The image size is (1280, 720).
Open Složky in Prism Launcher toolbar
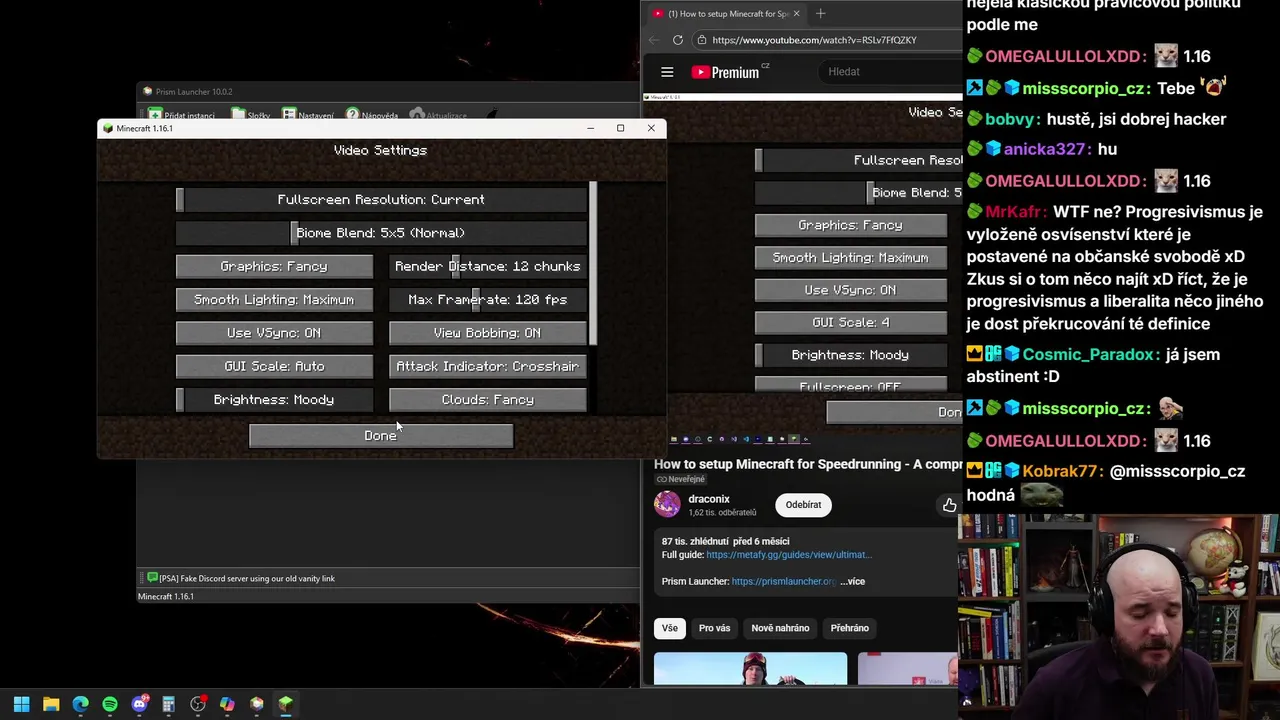pos(251,115)
